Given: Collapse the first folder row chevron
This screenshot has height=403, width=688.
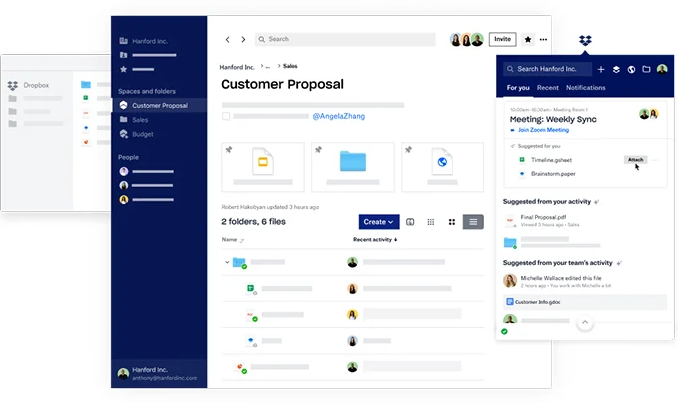Looking at the screenshot, I should point(227,263).
